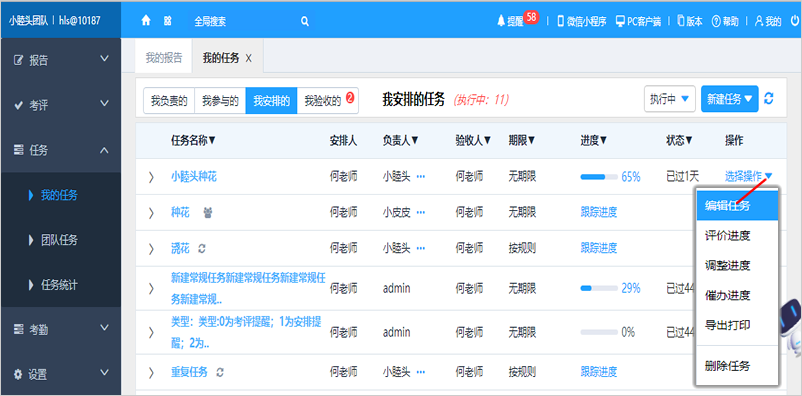Show more owners for 重复任务 row
The height and width of the screenshot is (396, 802).
[421, 372]
